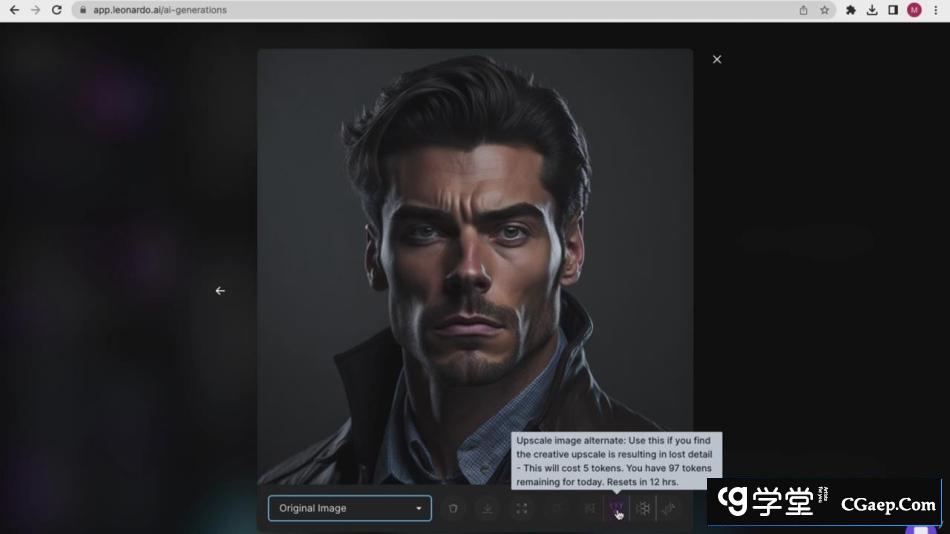Open the image in fullscreen view
This screenshot has height=534, width=950.
point(522,509)
